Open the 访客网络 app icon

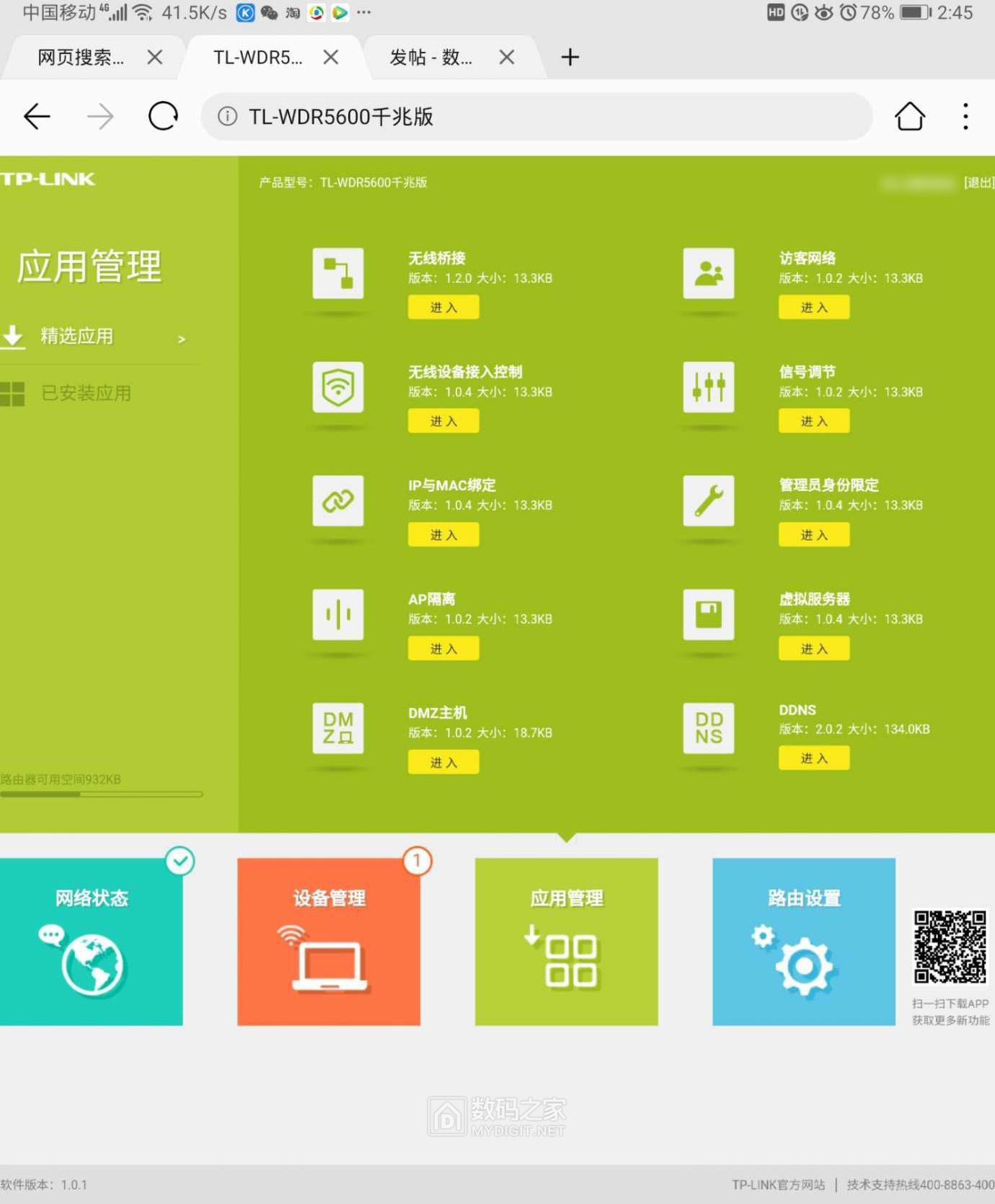(x=709, y=273)
